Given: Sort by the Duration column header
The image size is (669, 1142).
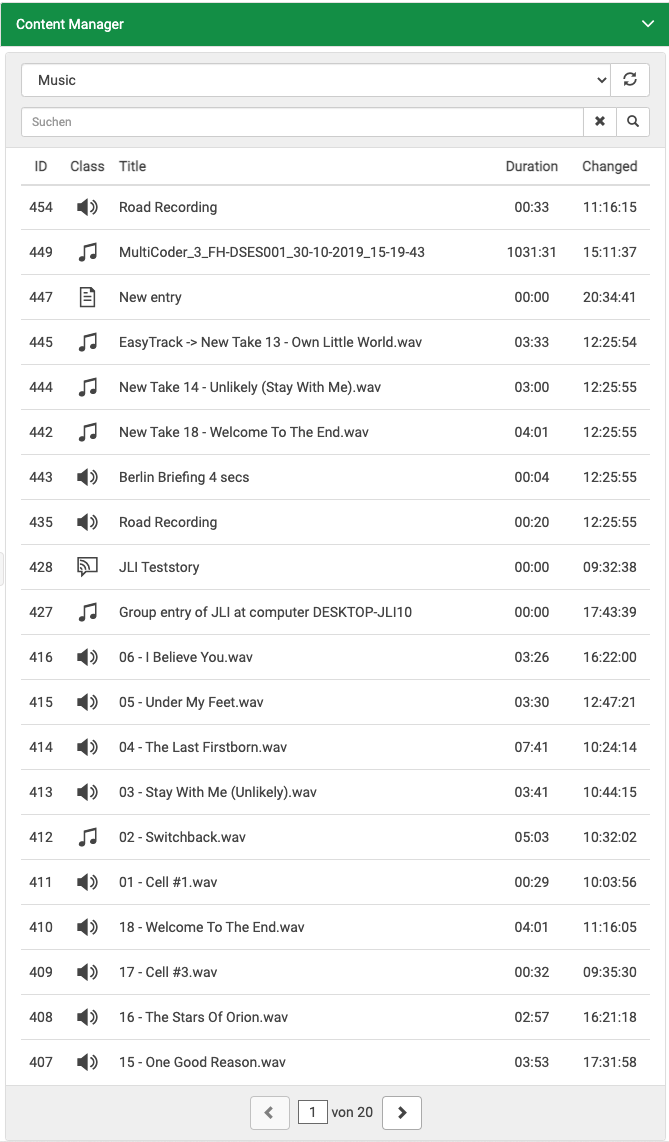Looking at the screenshot, I should tap(531, 166).
